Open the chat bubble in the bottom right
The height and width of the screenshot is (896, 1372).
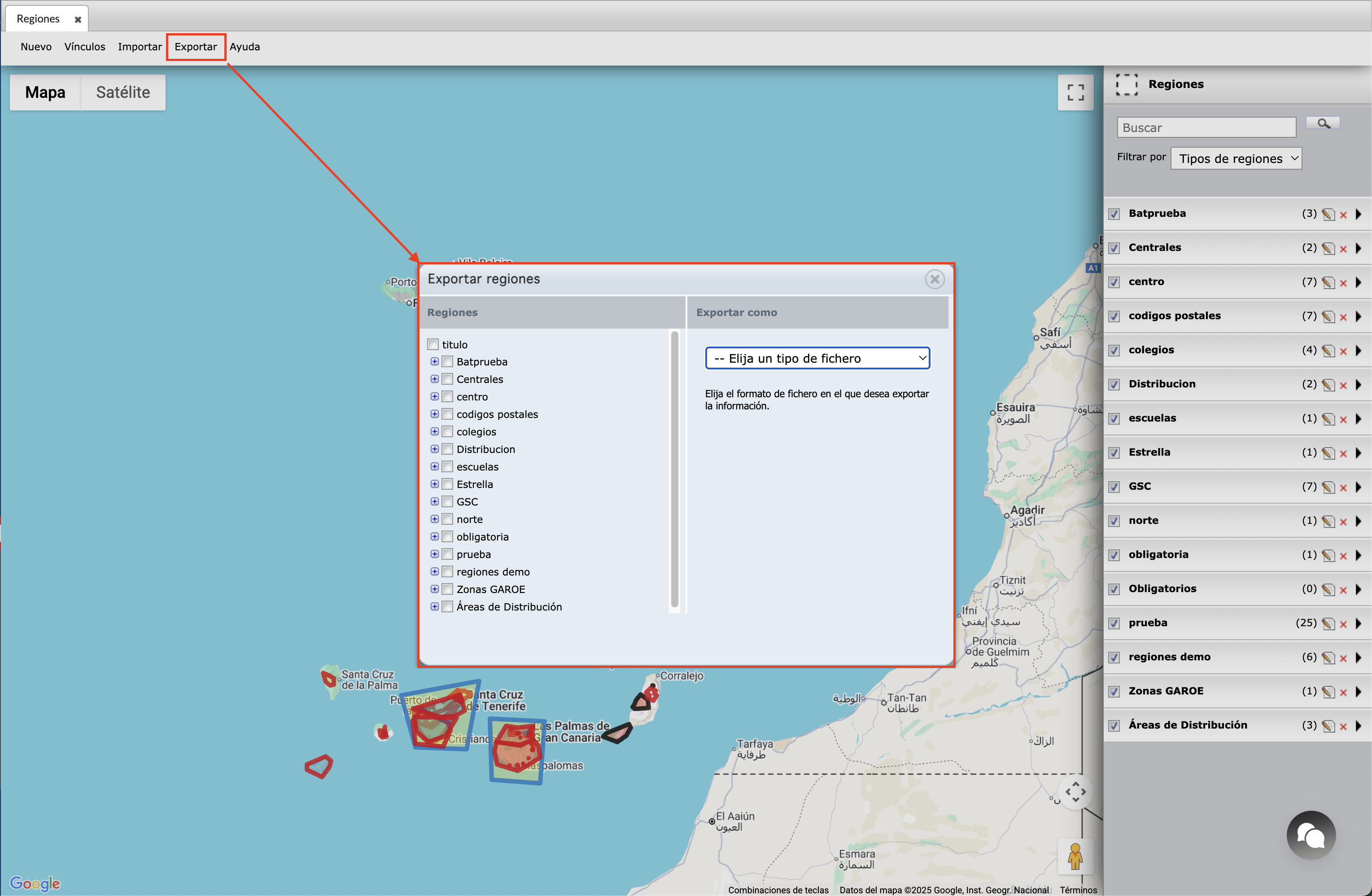coord(1311,835)
